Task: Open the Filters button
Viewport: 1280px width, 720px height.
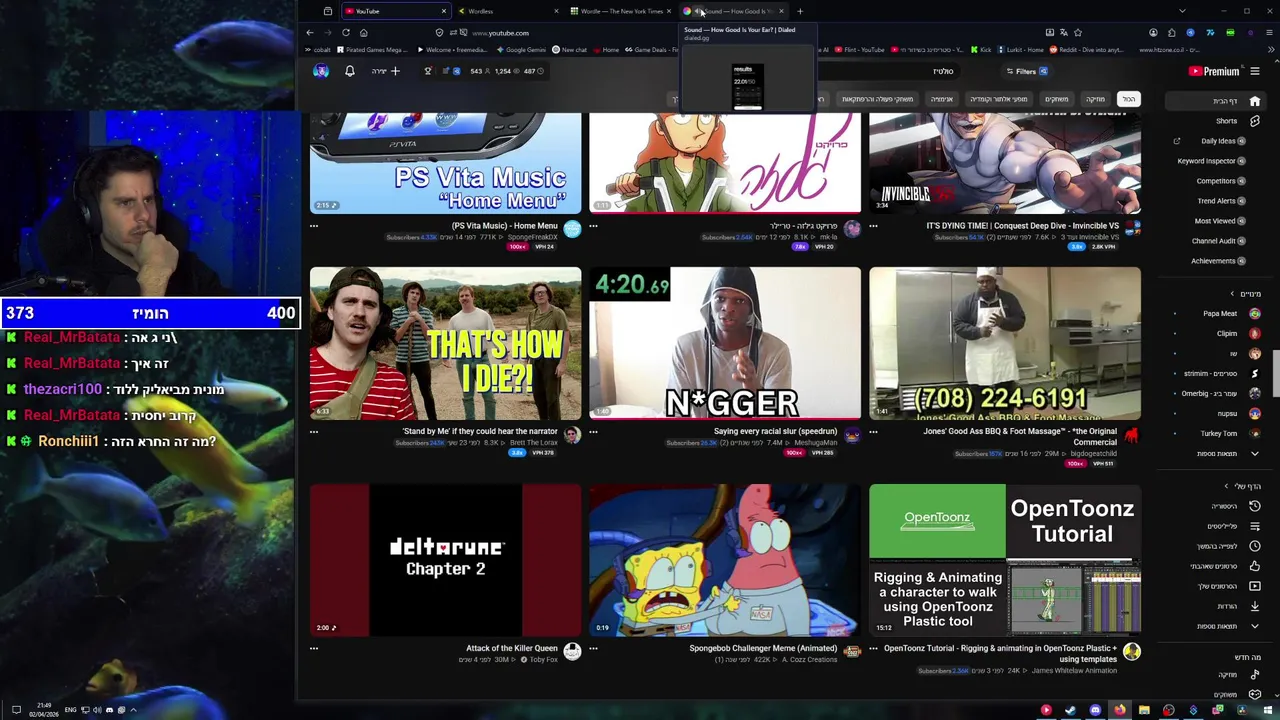Action: click(x=1026, y=71)
